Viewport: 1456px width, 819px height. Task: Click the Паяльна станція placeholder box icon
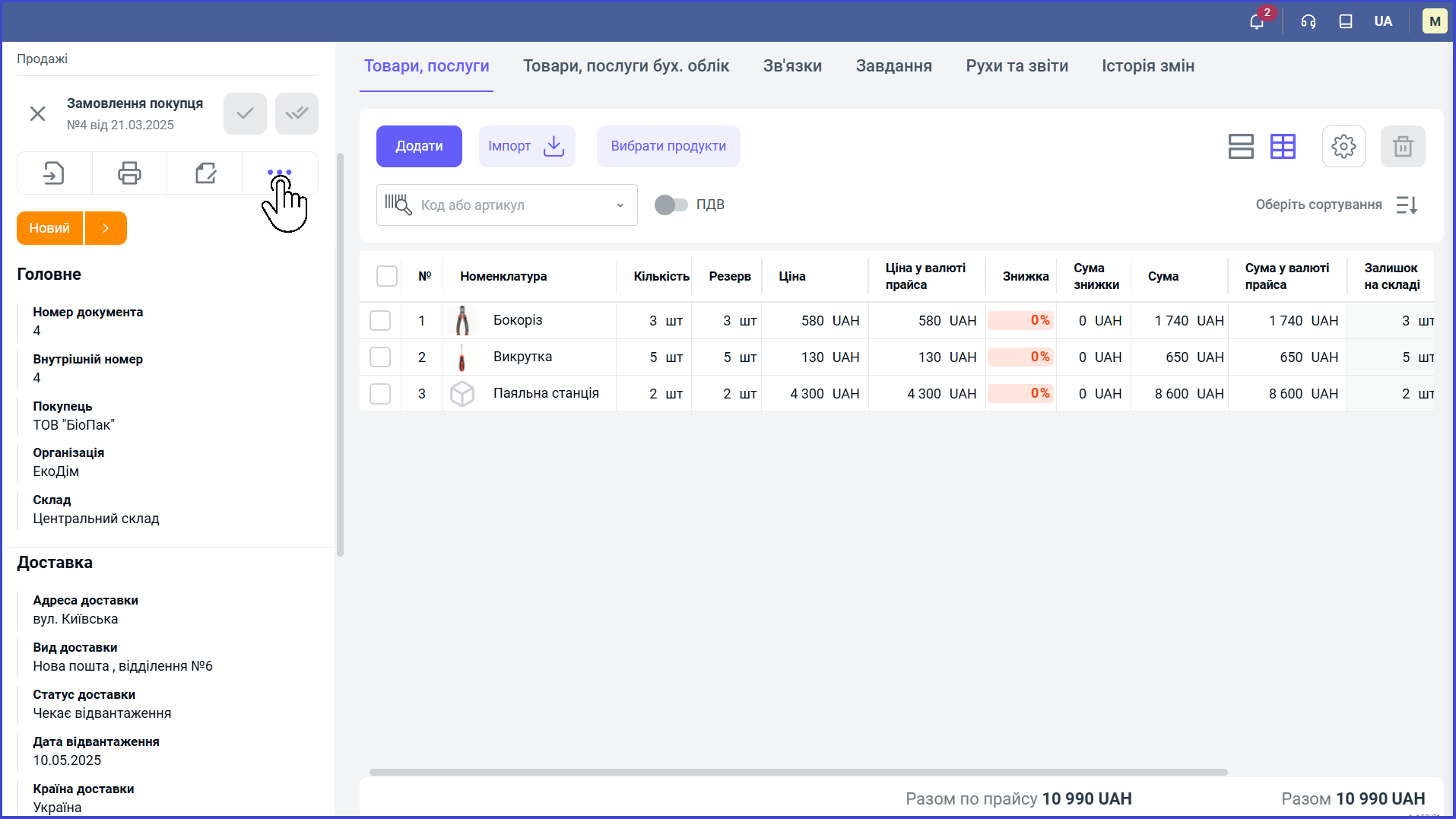462,394
